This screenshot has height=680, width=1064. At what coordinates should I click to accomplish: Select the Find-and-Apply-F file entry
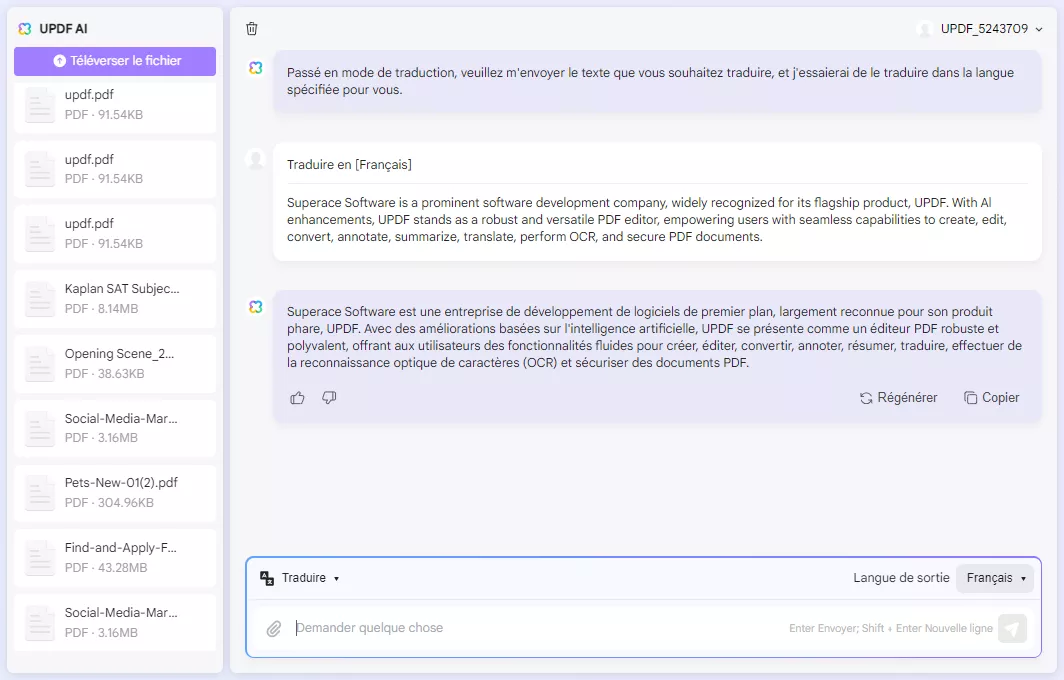(x=114, y=557)
